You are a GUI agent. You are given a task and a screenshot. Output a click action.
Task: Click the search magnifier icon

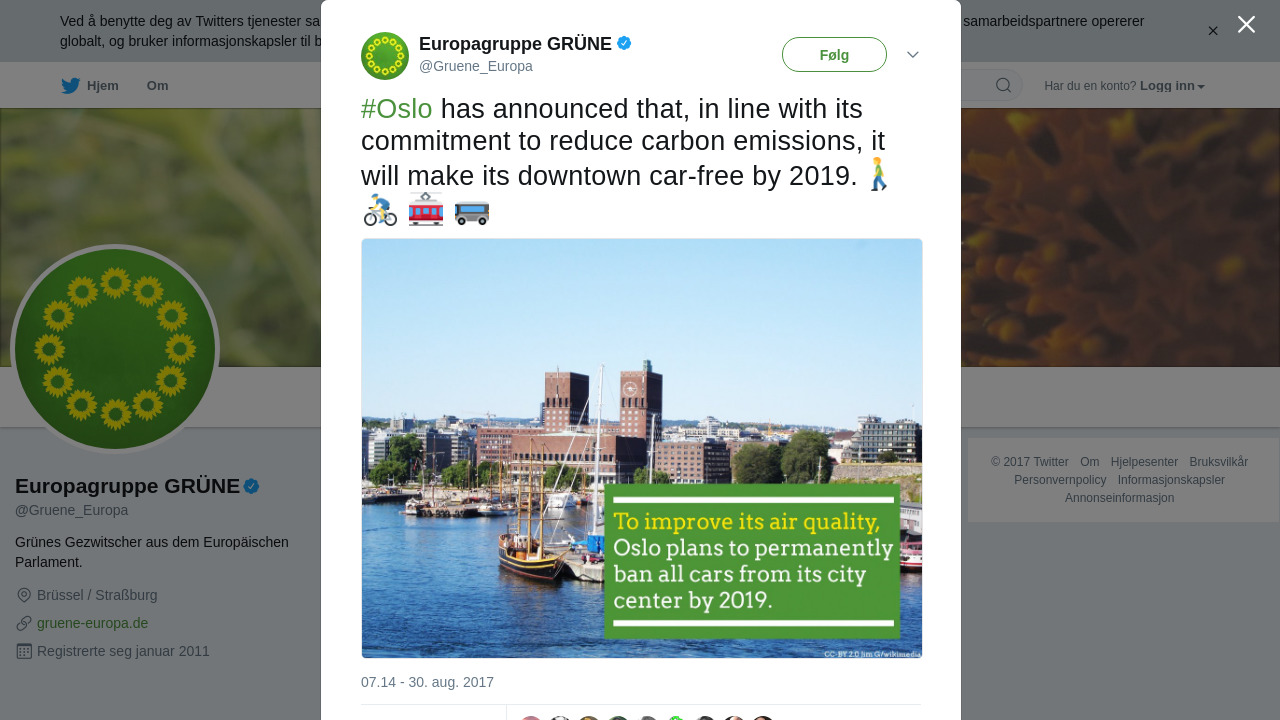(x=1003, y=86)
